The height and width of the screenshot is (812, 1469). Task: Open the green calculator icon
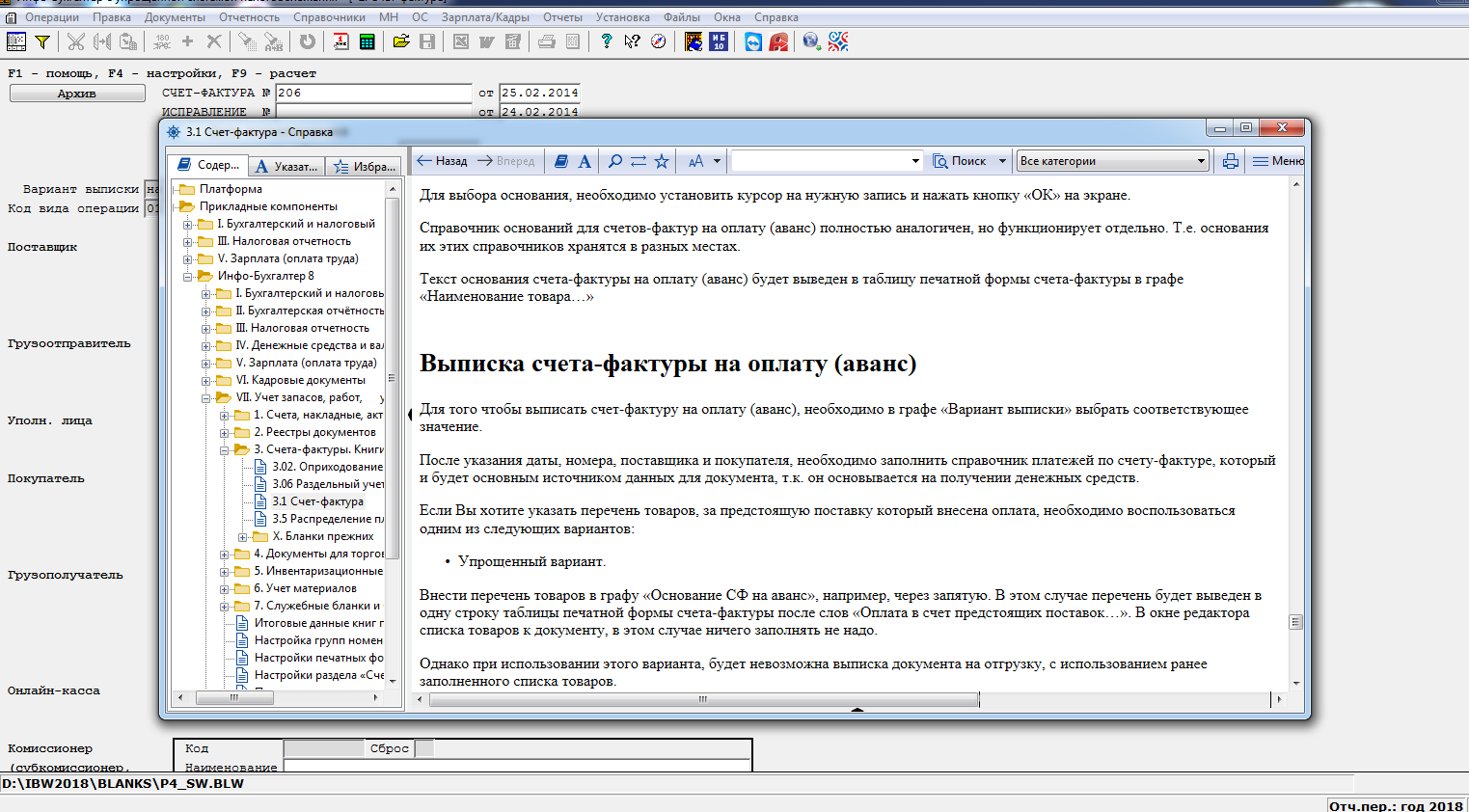367,41
